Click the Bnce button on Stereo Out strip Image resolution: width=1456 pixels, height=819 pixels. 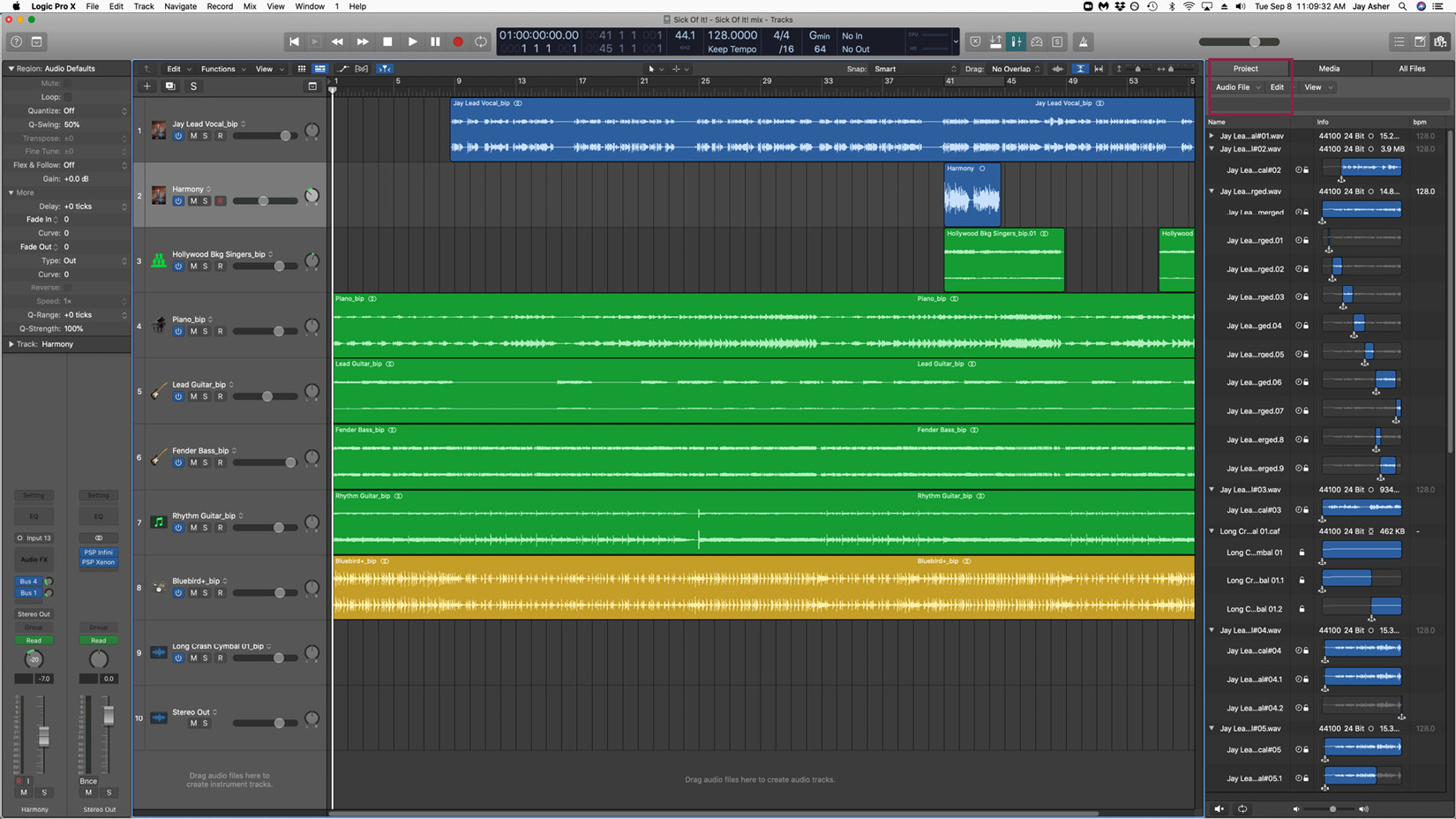(88, 781)
